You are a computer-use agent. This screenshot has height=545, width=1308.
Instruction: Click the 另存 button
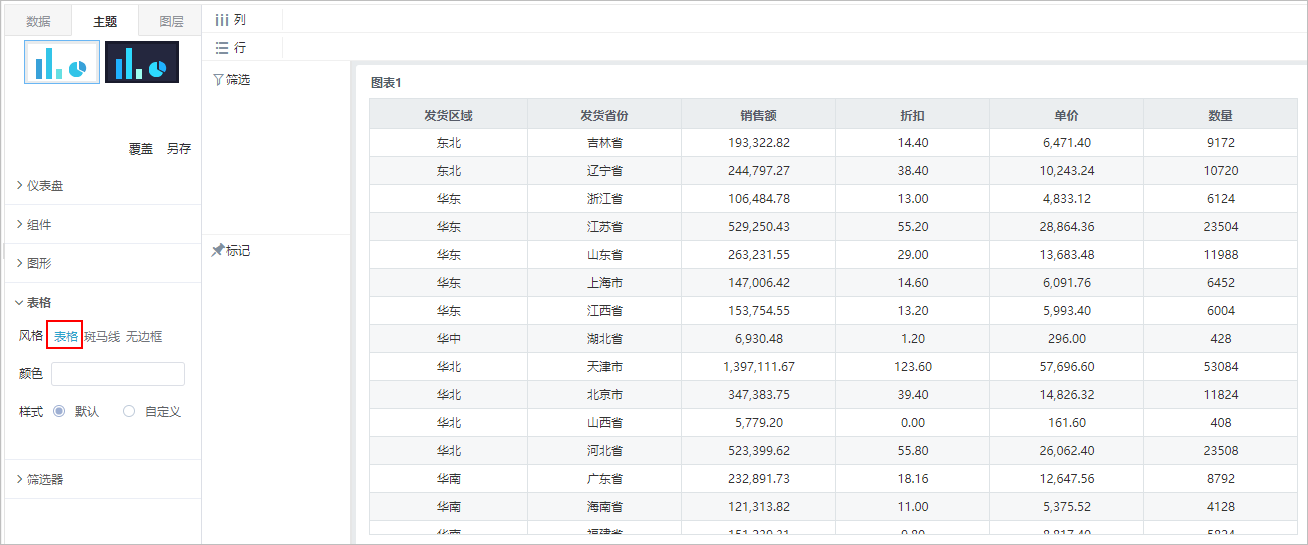(179, 148)
